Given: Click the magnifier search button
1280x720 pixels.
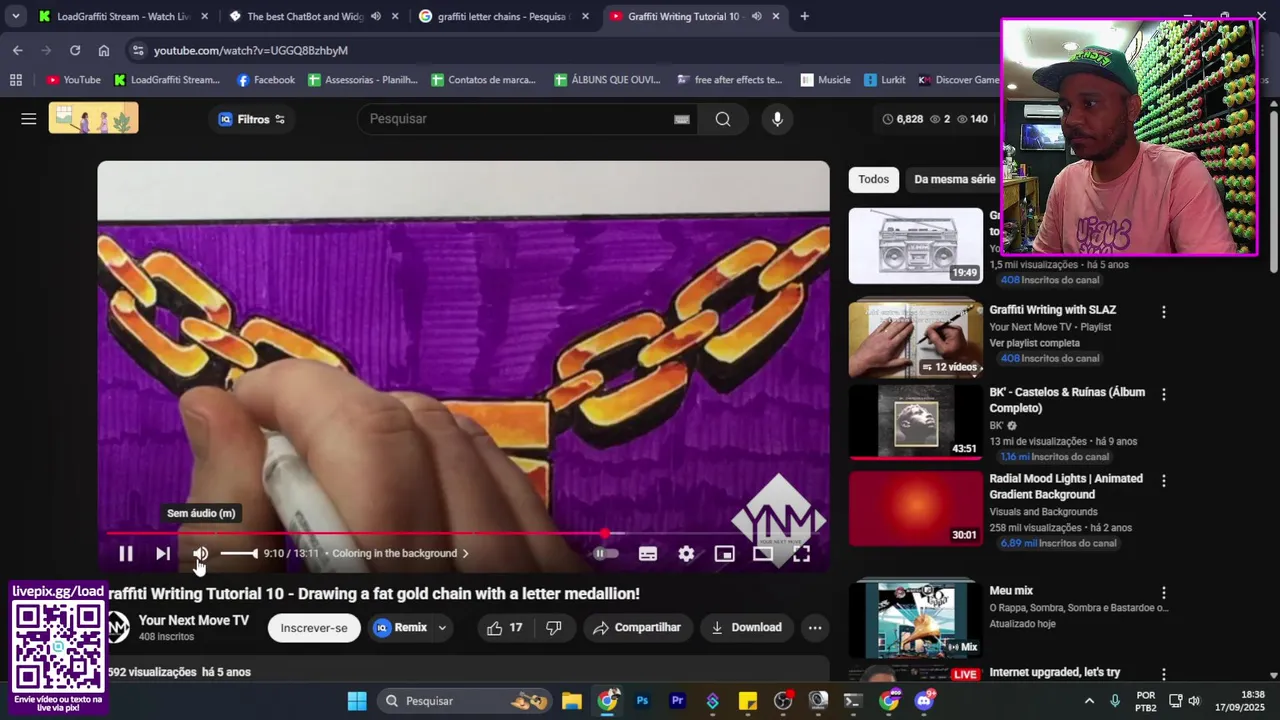Looking at the screenshot, I should (723, 119).
